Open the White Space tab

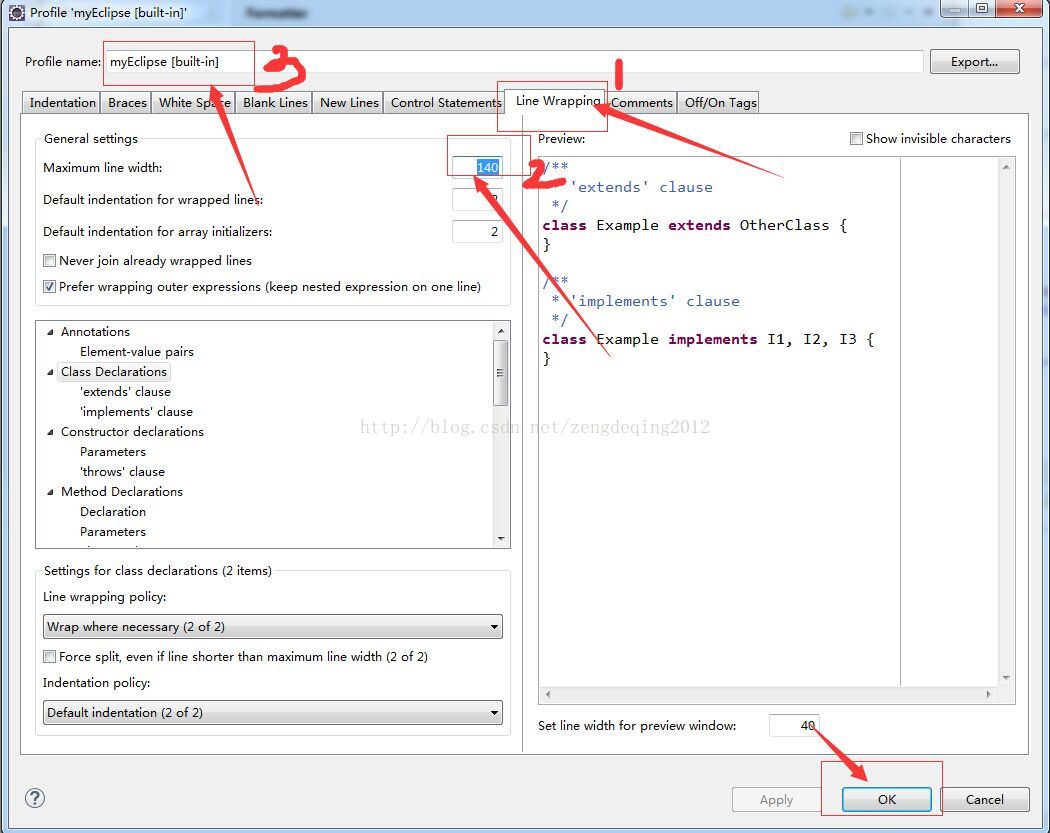194,102
